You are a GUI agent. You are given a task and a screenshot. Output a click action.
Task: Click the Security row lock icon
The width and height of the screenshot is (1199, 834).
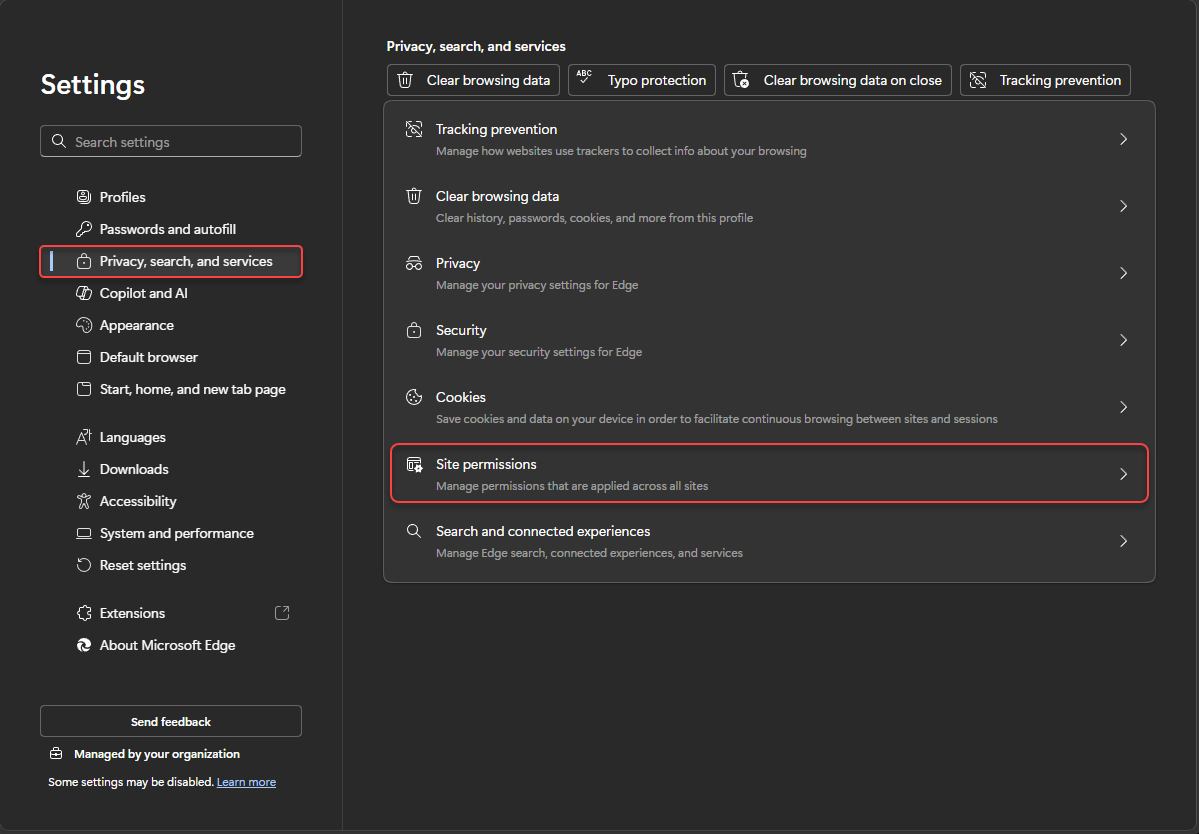coord(414,330)
